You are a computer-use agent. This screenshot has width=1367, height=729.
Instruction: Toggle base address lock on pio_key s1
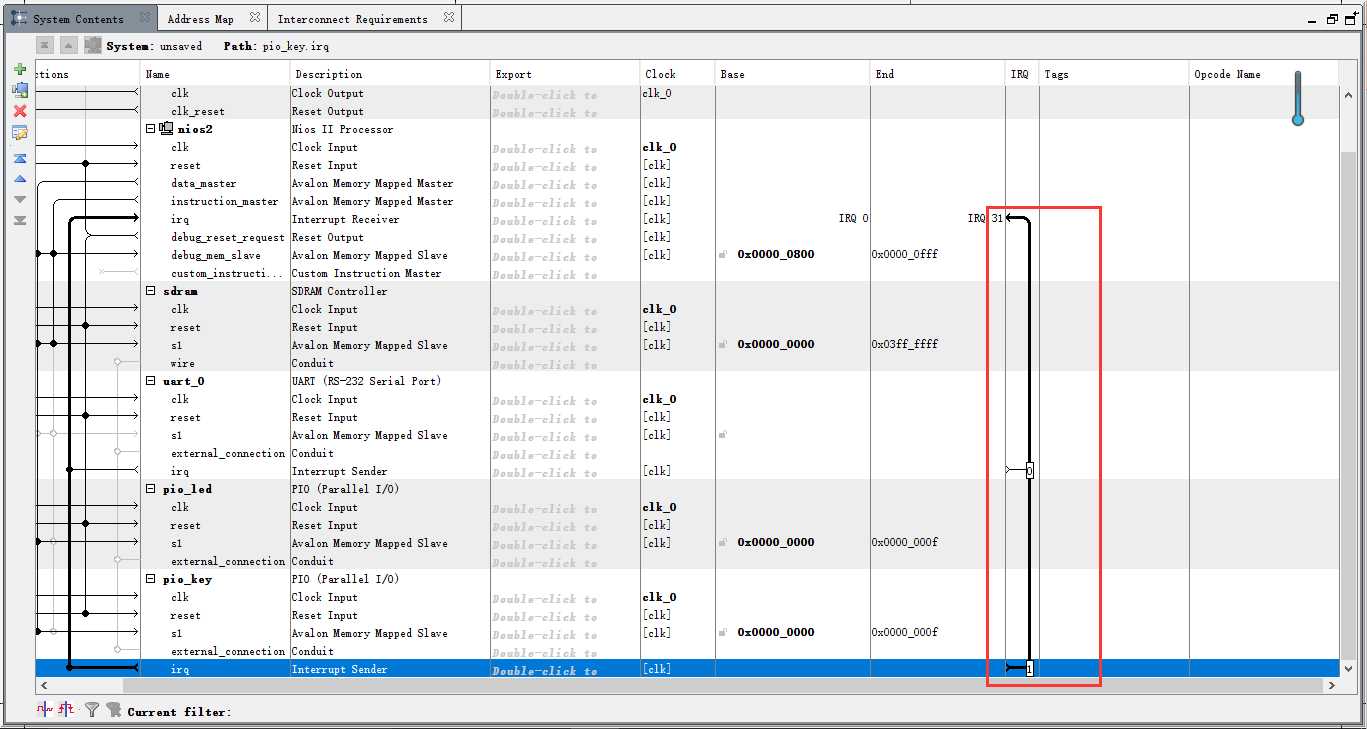pos(723,632)
